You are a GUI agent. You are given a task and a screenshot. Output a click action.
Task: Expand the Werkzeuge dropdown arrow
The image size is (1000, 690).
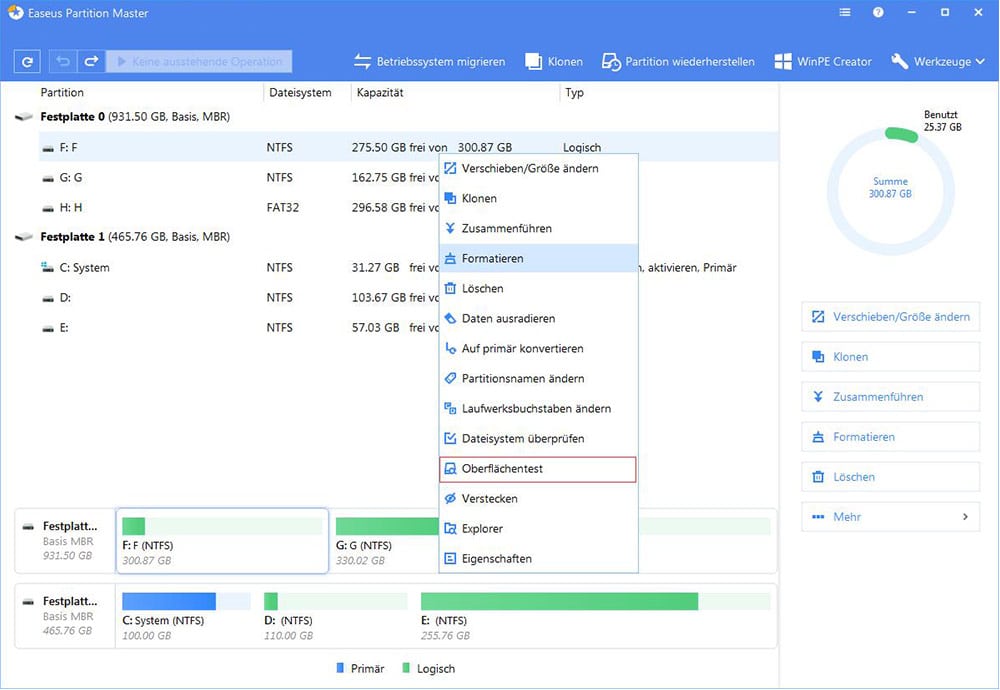click(981, 62)
